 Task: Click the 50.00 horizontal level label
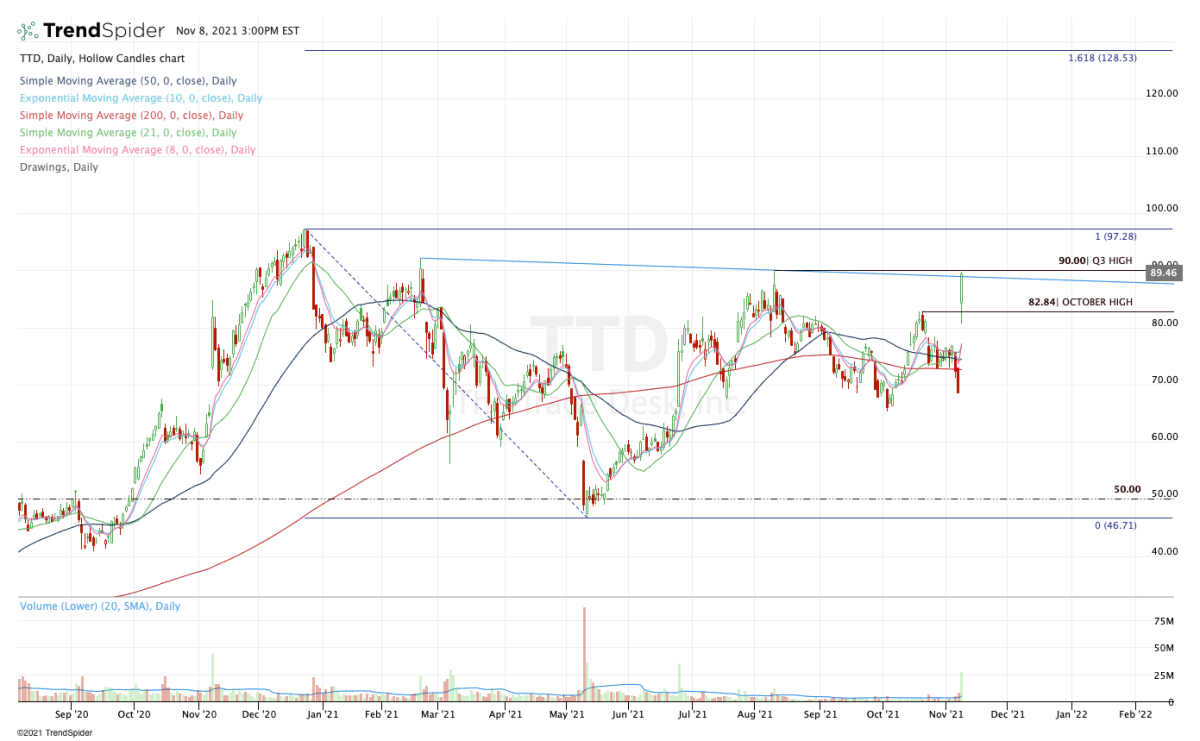pyautogui.click(x=1128, y=489)
